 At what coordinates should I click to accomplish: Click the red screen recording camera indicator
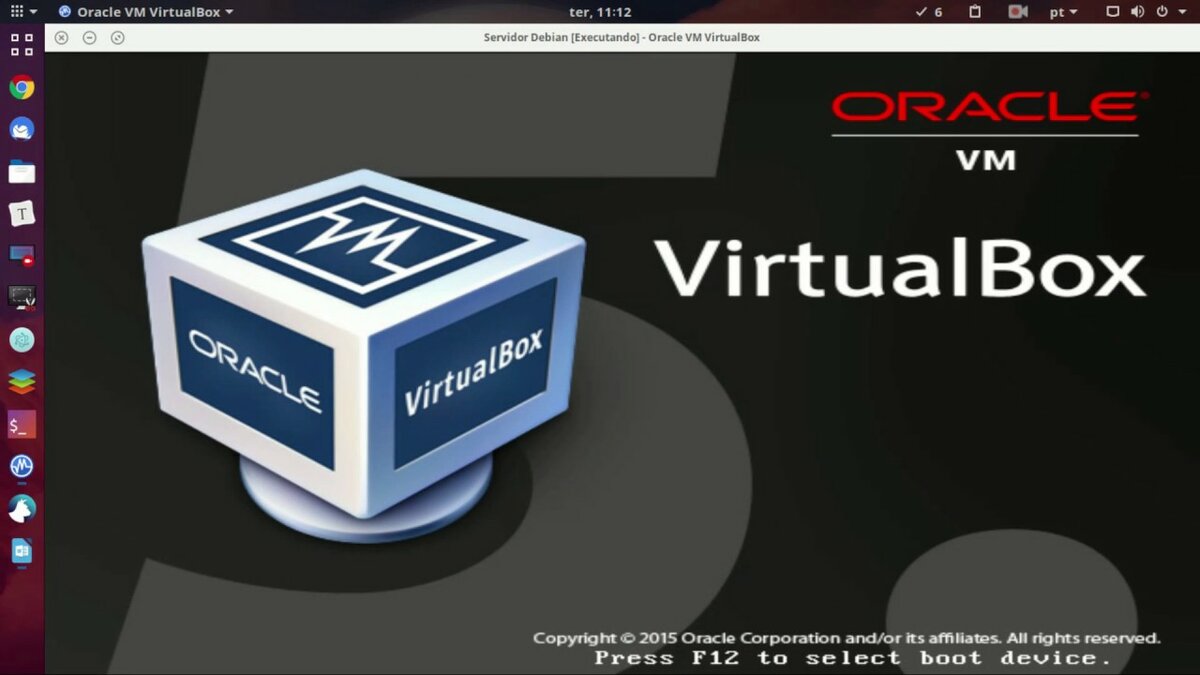pos(1018,12)
